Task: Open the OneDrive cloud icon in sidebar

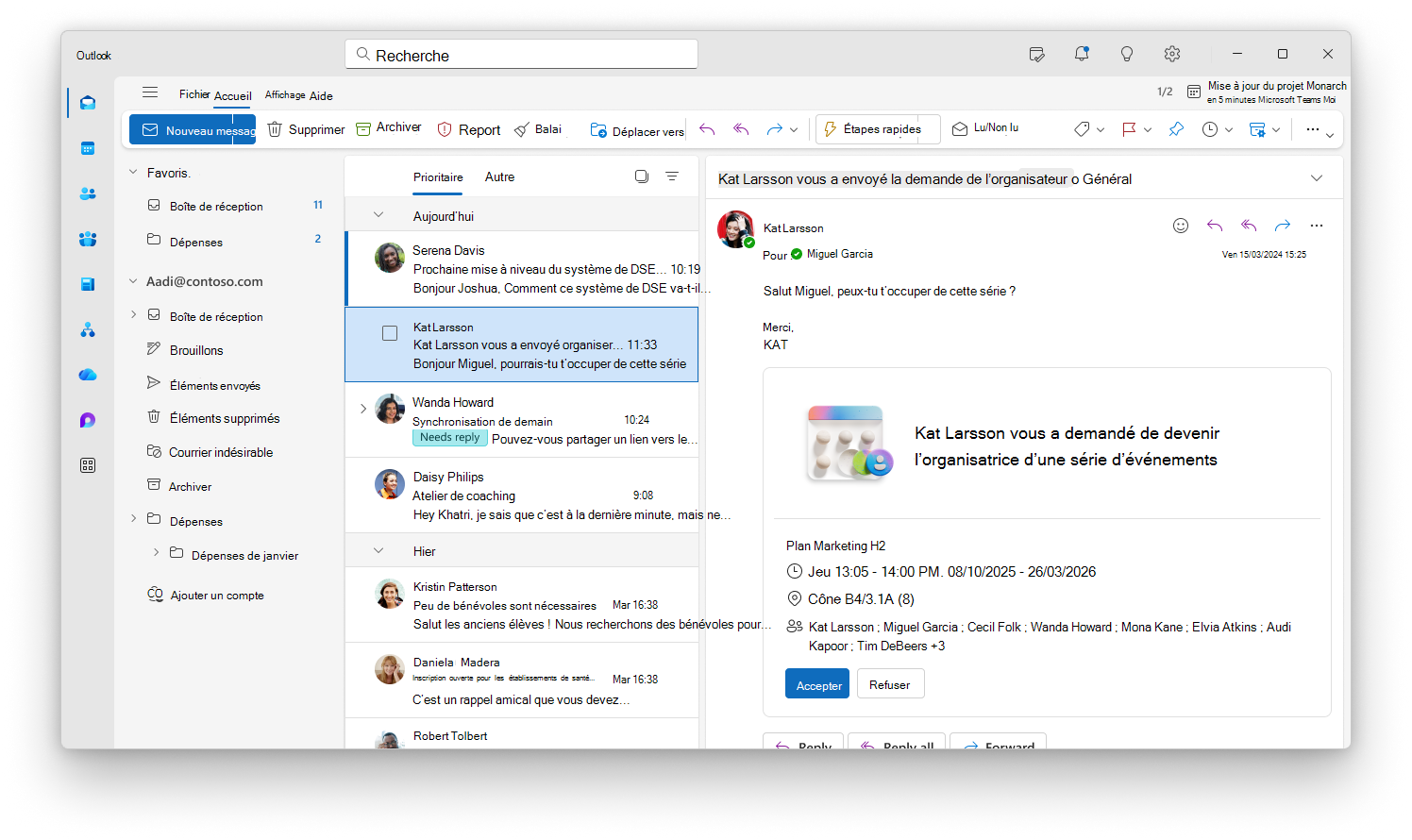Action: coord(88,375)
